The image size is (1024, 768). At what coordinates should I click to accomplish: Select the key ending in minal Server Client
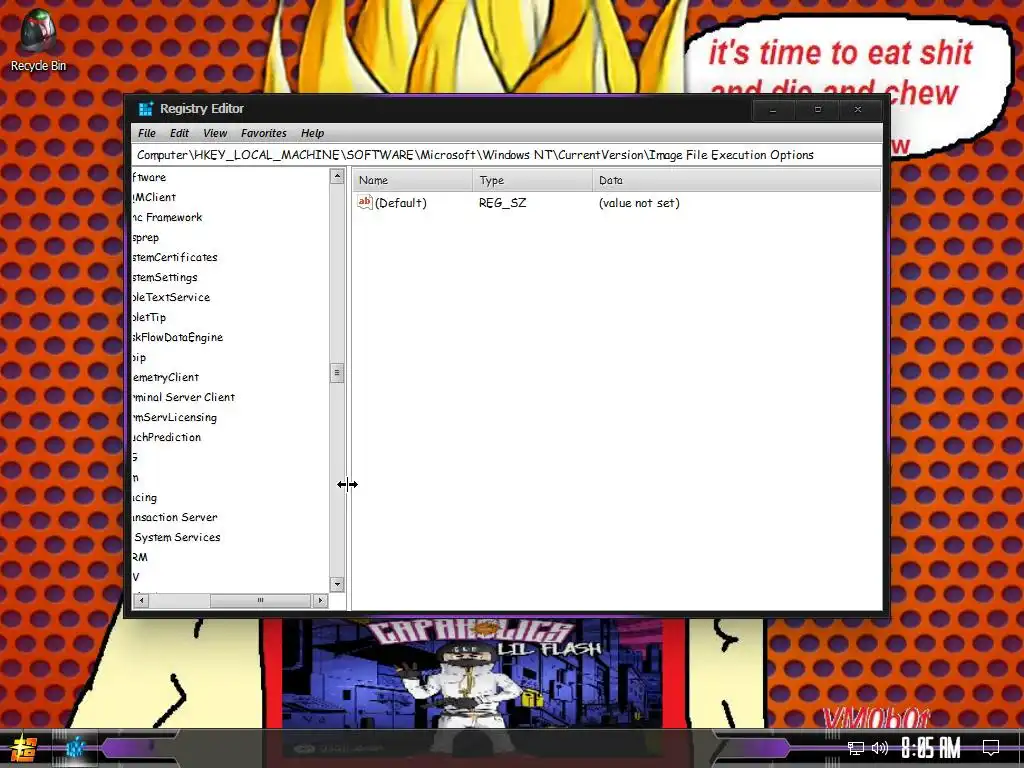(184, 397)
